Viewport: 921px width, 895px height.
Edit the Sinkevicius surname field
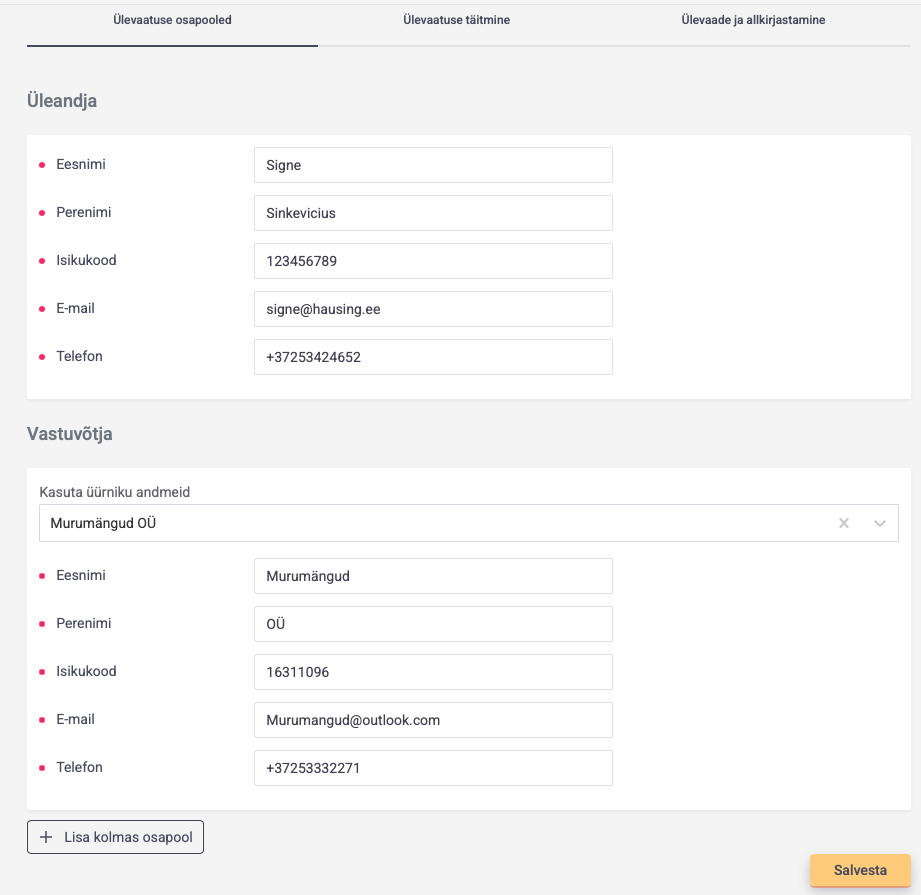click(x=433, y=213)
